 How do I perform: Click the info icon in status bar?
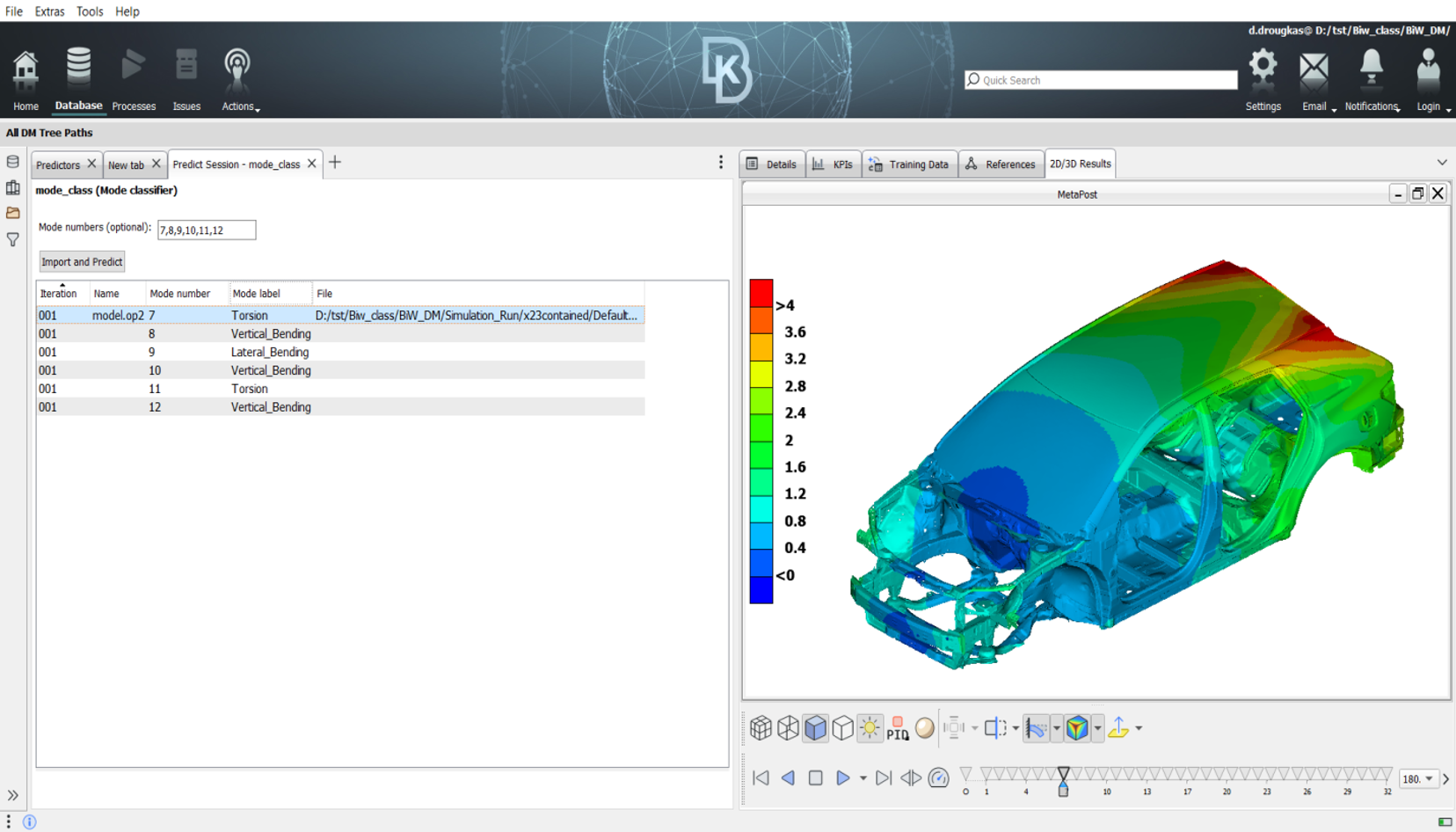coord(29,822)
